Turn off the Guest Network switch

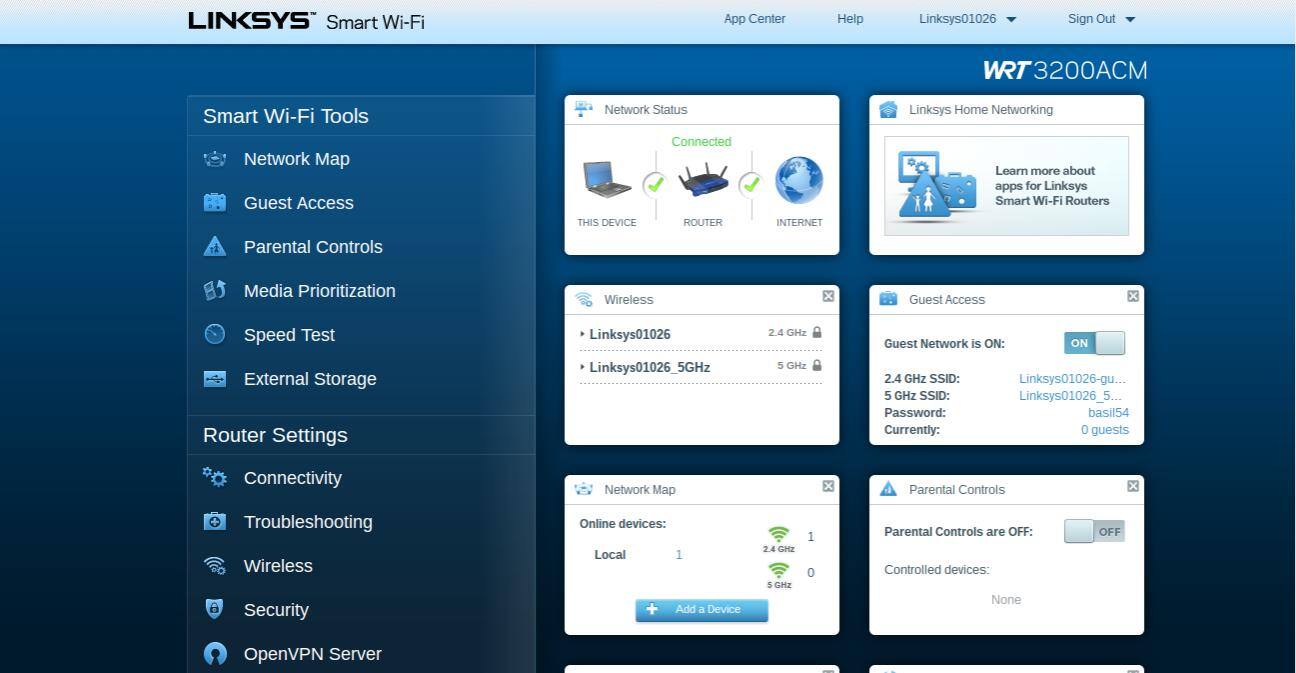pos(1094,343)
